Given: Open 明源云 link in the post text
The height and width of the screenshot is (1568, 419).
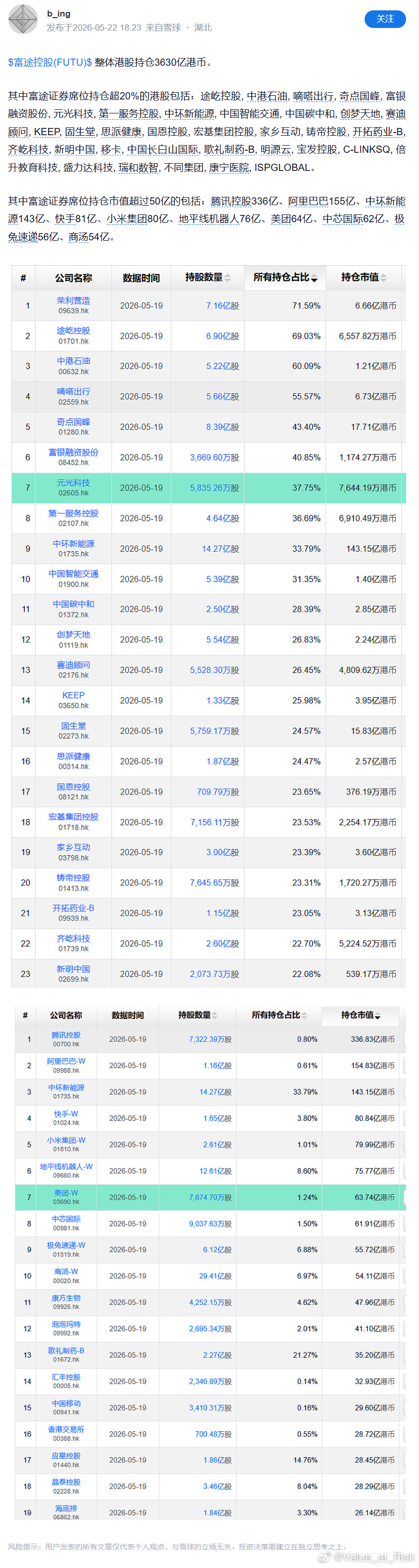Looking at the screenshot, I should 276,149.
